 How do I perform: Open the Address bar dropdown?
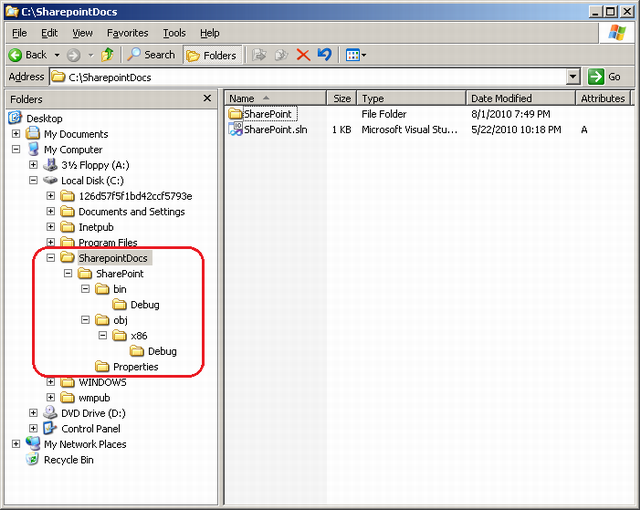click(573, 77)
